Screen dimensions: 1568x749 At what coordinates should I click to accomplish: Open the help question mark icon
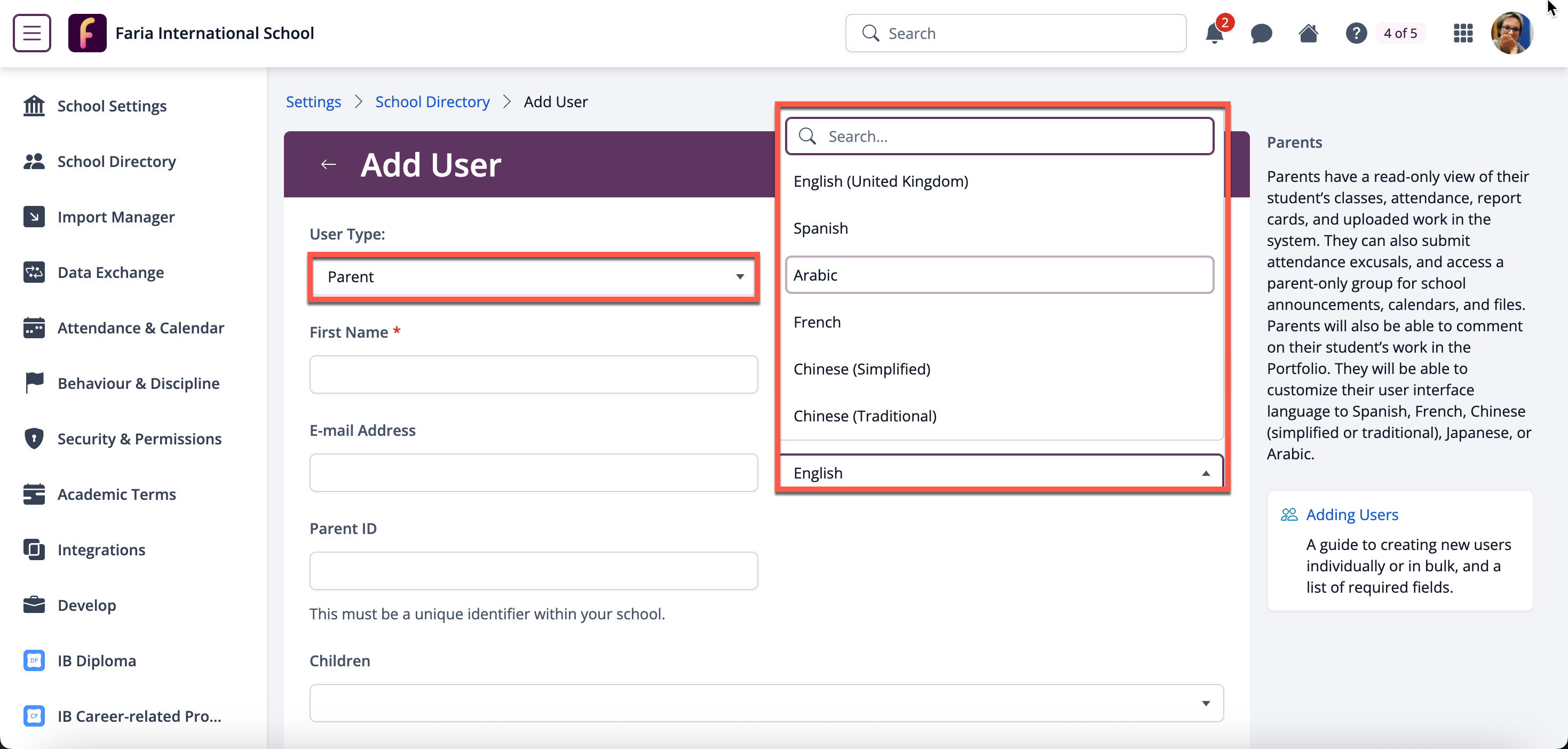pos(1356,33)
